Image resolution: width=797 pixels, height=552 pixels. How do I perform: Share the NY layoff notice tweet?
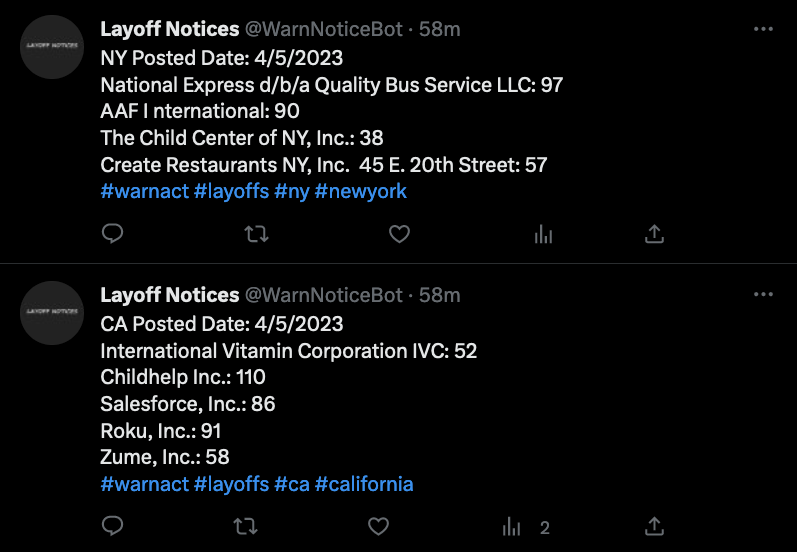click(655, 234)
